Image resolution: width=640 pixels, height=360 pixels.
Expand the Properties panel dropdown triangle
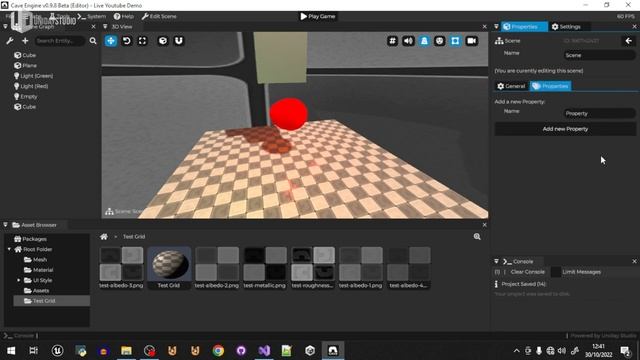coord(496,27)
